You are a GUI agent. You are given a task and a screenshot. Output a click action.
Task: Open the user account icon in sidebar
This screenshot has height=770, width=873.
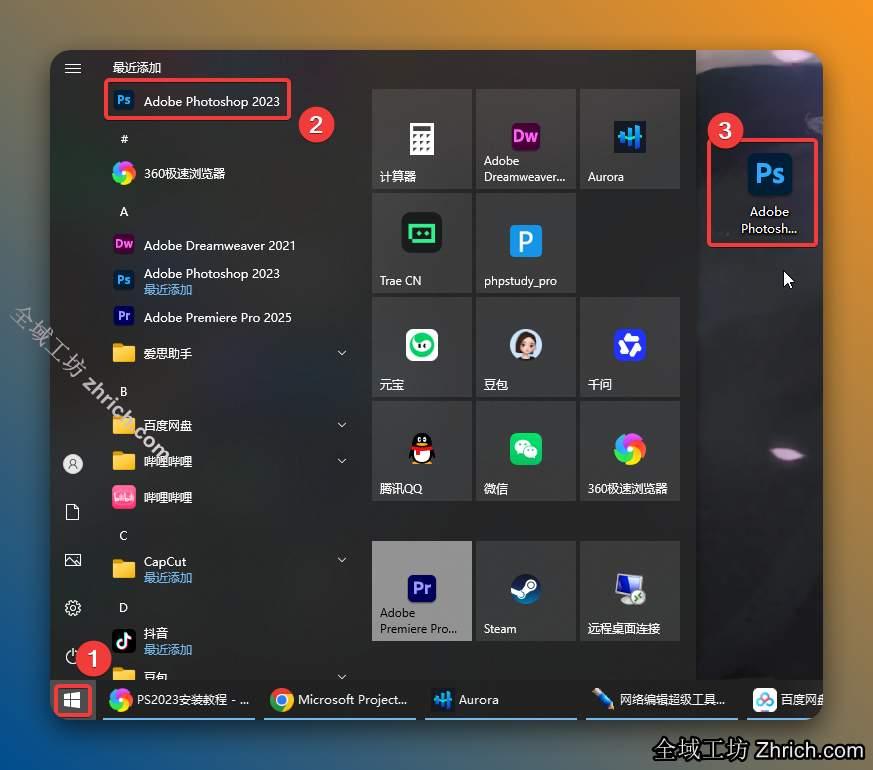pyautogui.click(x=73, y=464)
